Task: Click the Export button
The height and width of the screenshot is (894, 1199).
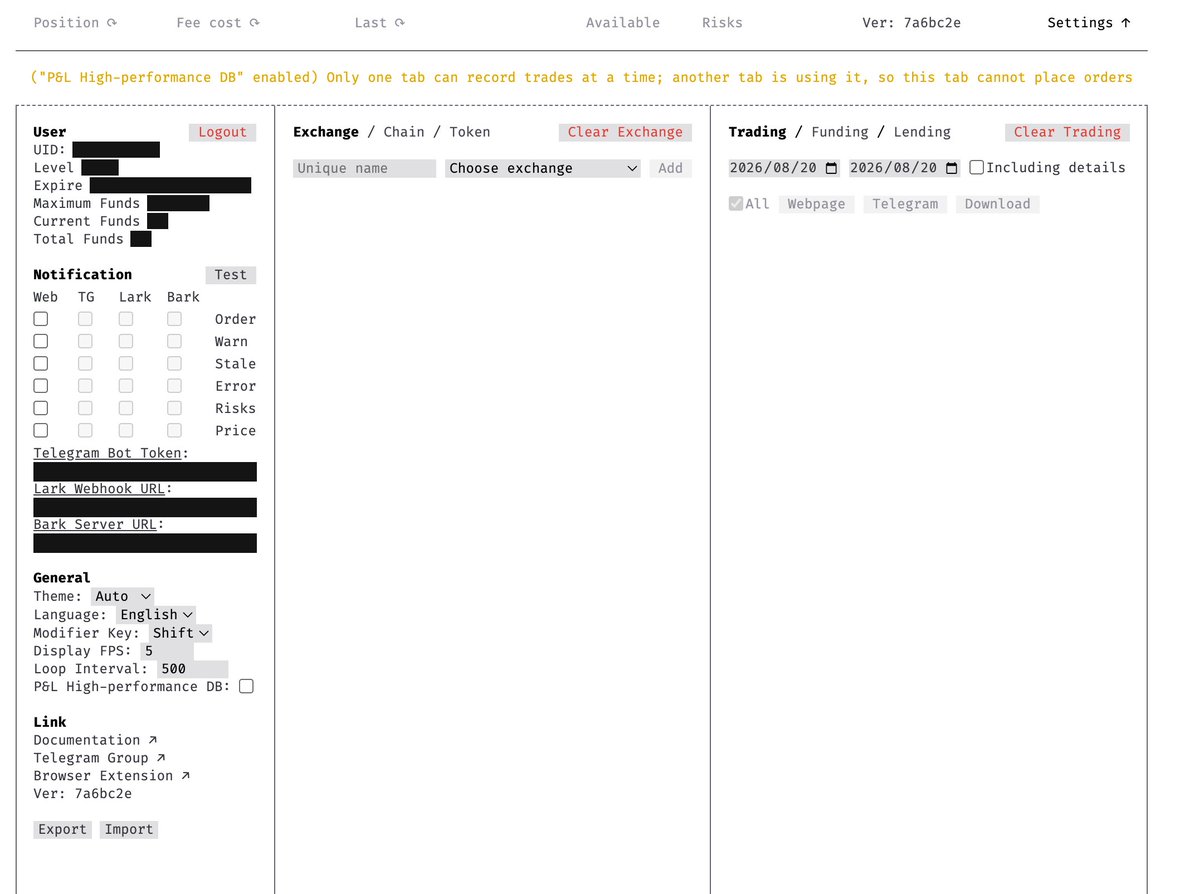Action: tap(63, 829)
